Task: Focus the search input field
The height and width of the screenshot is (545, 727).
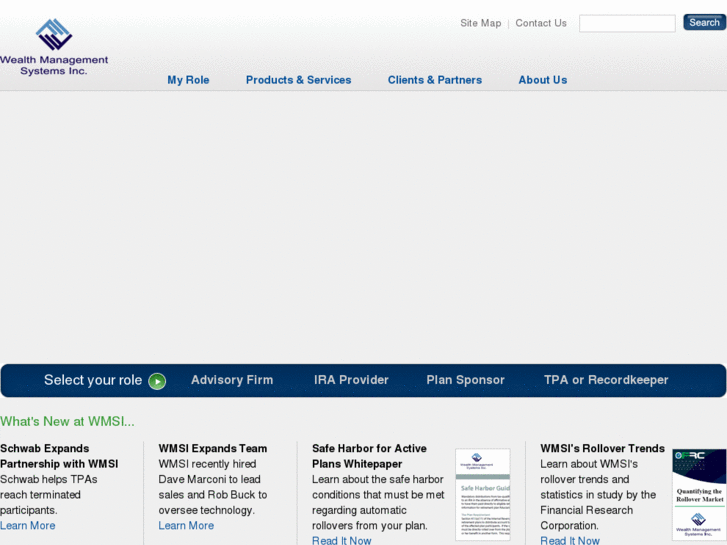Action: pyautogui.click(x=627, y=23)
